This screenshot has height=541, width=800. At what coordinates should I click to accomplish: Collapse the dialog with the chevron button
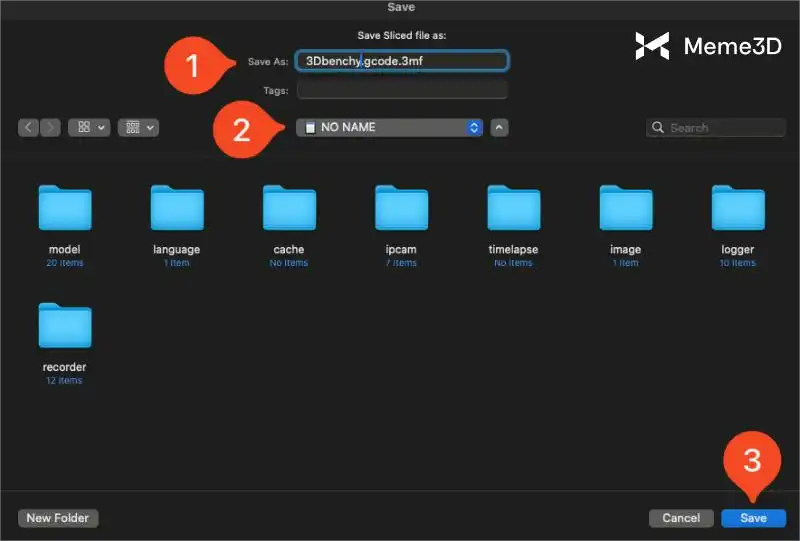tap(500, 128)
